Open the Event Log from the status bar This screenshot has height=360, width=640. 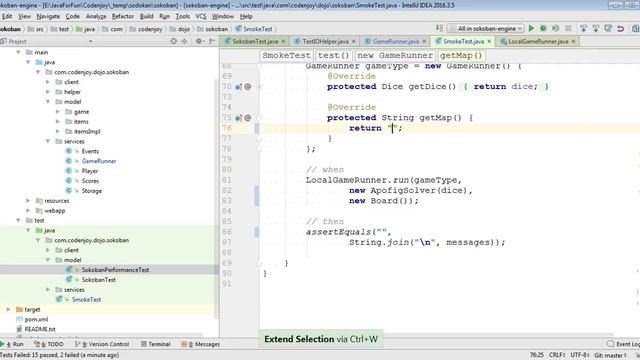[622, 344]
